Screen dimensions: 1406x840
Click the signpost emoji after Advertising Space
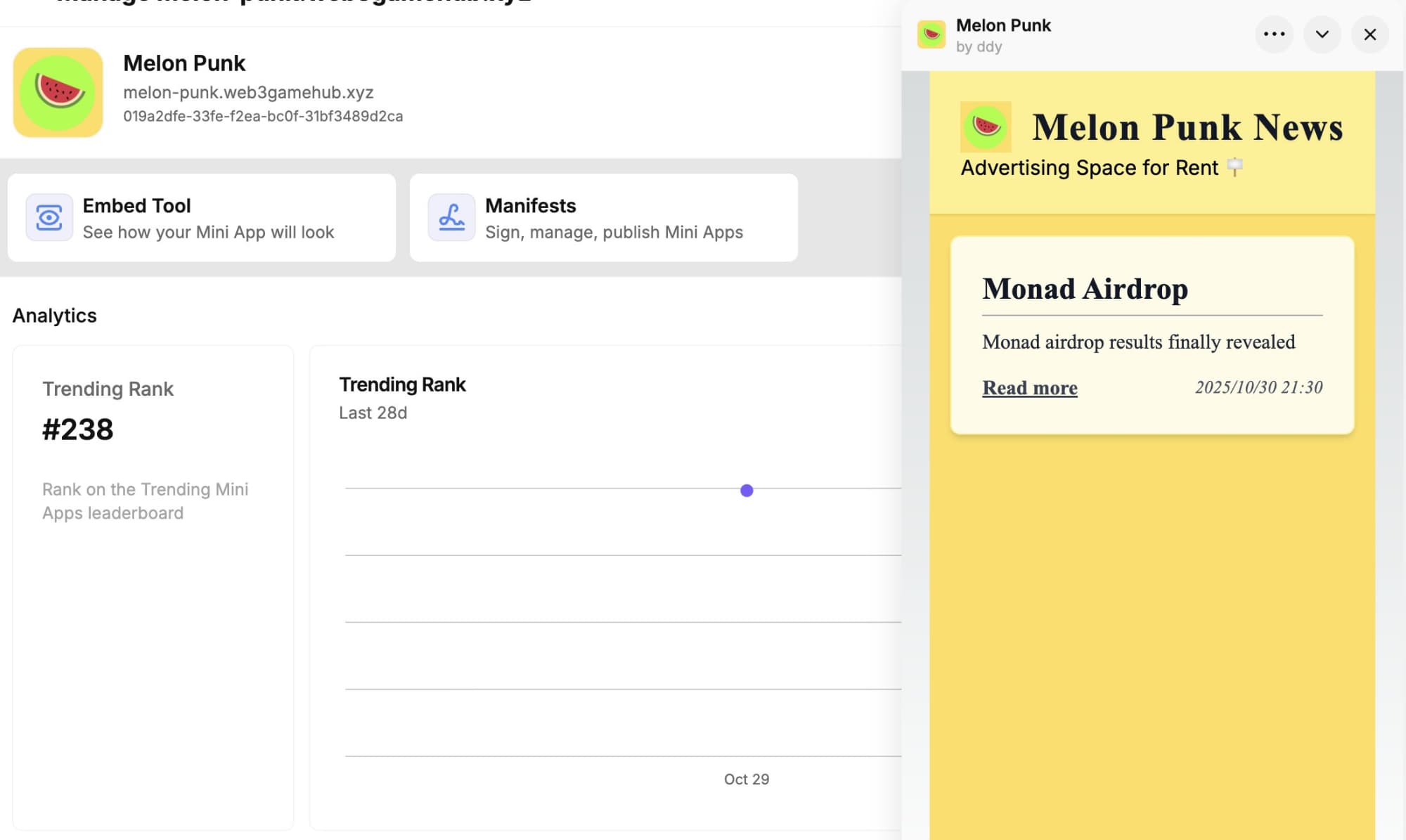coord(1234,167)
